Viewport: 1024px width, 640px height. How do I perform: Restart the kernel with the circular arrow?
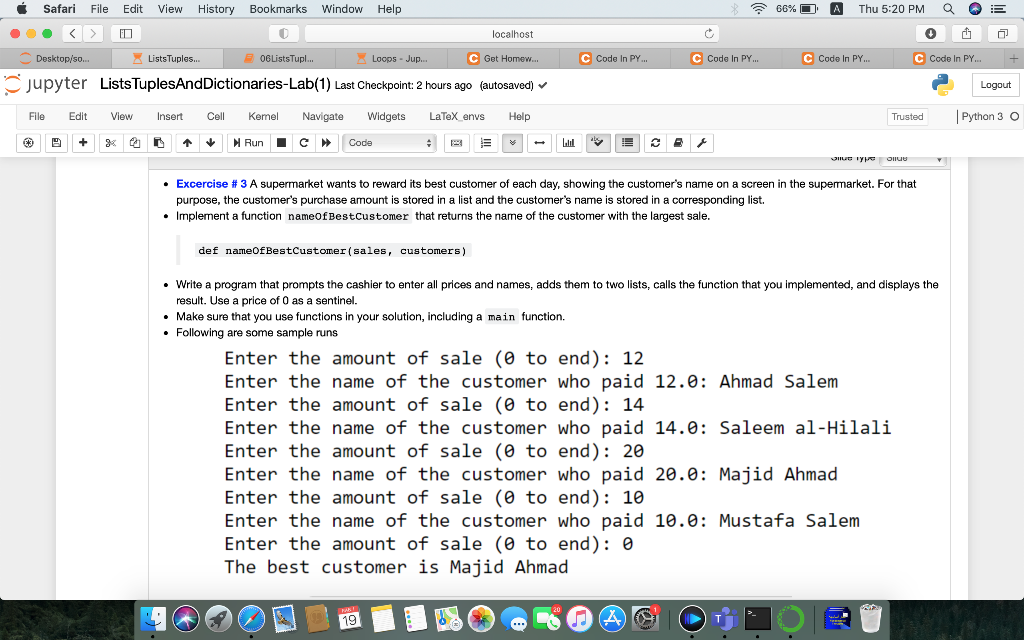pyautogui.click(x=304, y=142)
